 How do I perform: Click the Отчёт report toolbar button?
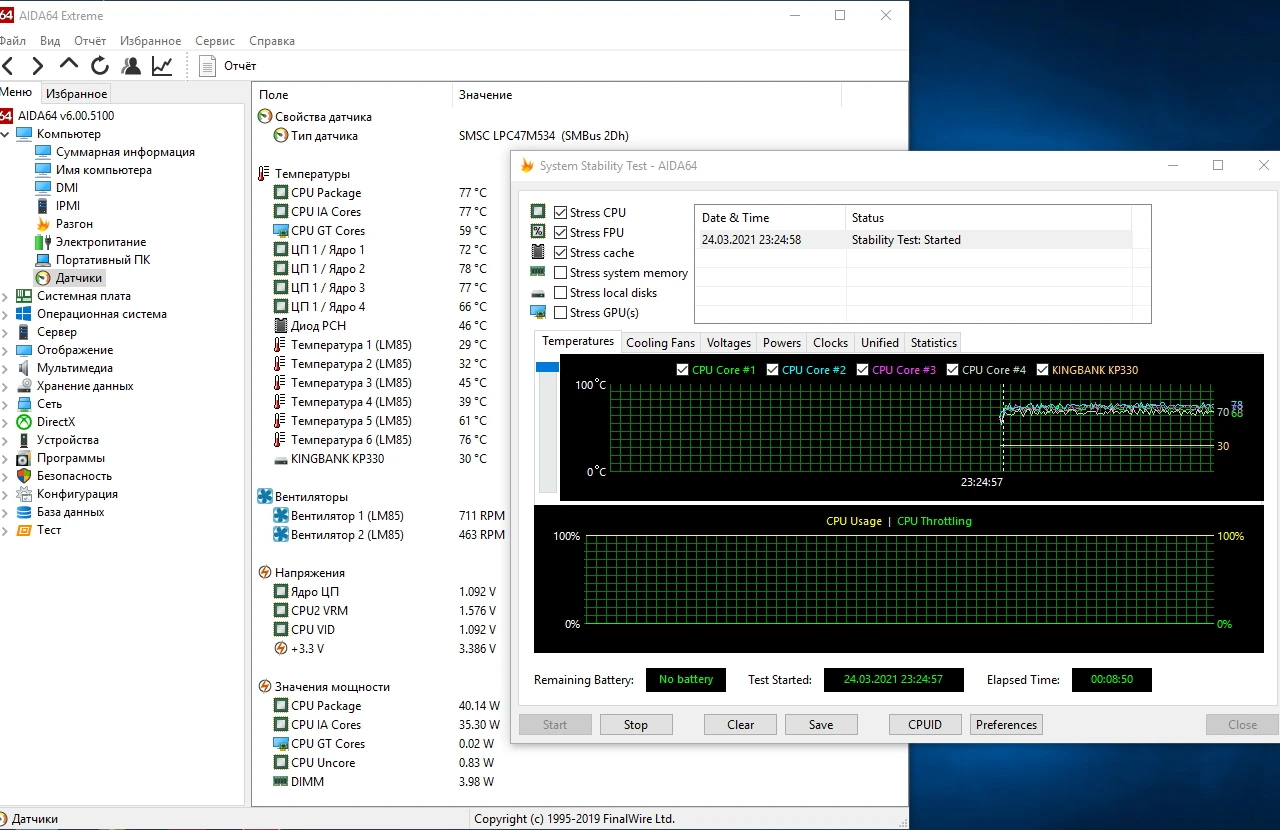point(229,66)
